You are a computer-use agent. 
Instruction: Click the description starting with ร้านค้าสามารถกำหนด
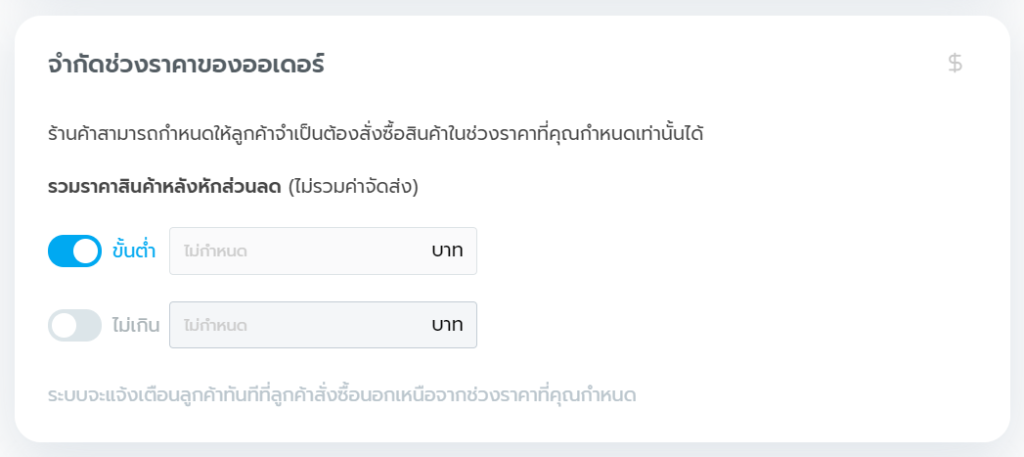[x=375, y=133]
